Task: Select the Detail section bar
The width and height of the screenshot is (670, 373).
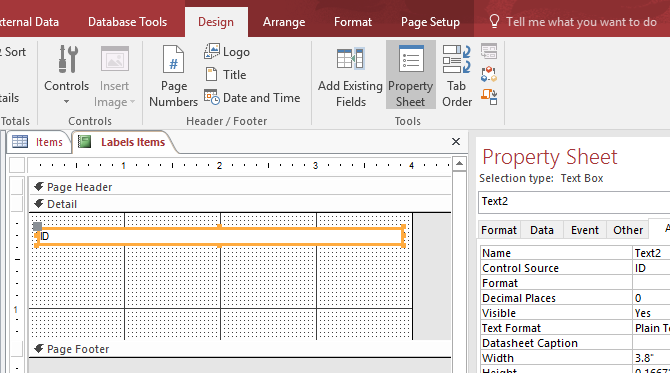Action: 240,204
